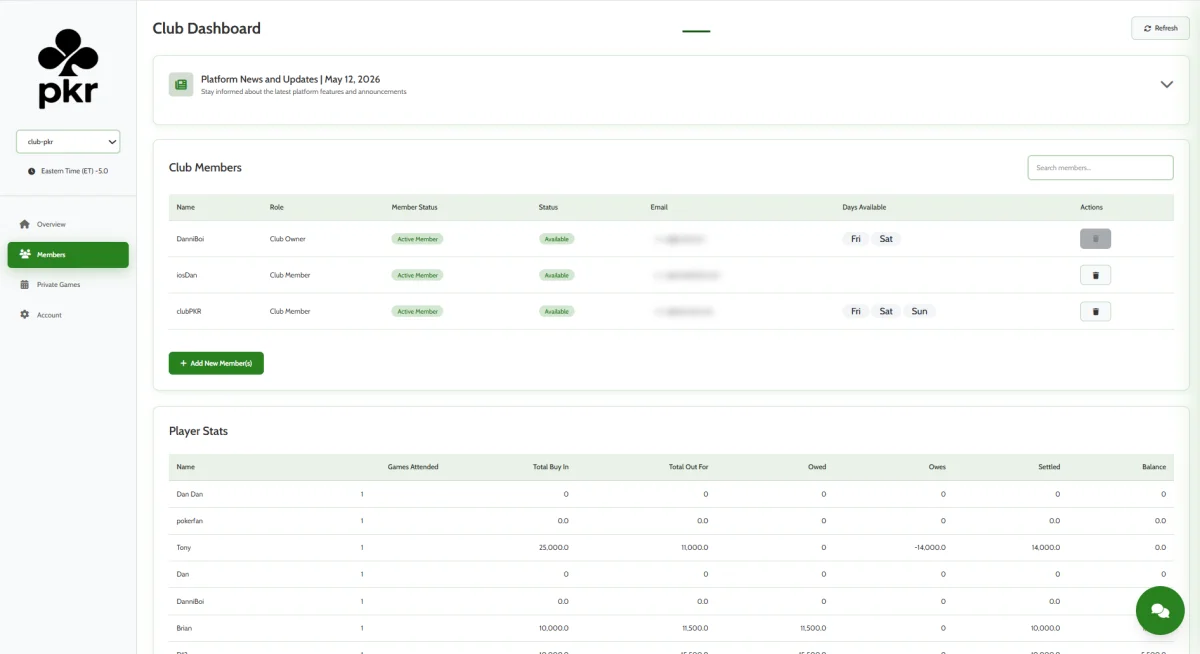Click the Overview home icon
Screen dimensions: 1200x654
[25, 224]
